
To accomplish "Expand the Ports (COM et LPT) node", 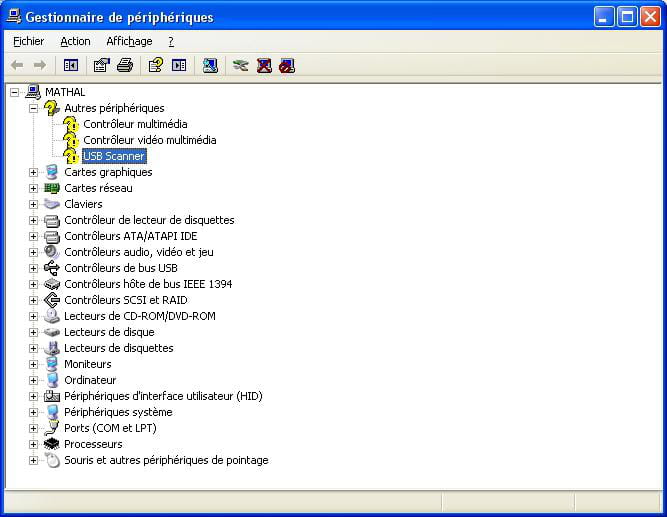I will pyautogui.click(x=33, y=428).
